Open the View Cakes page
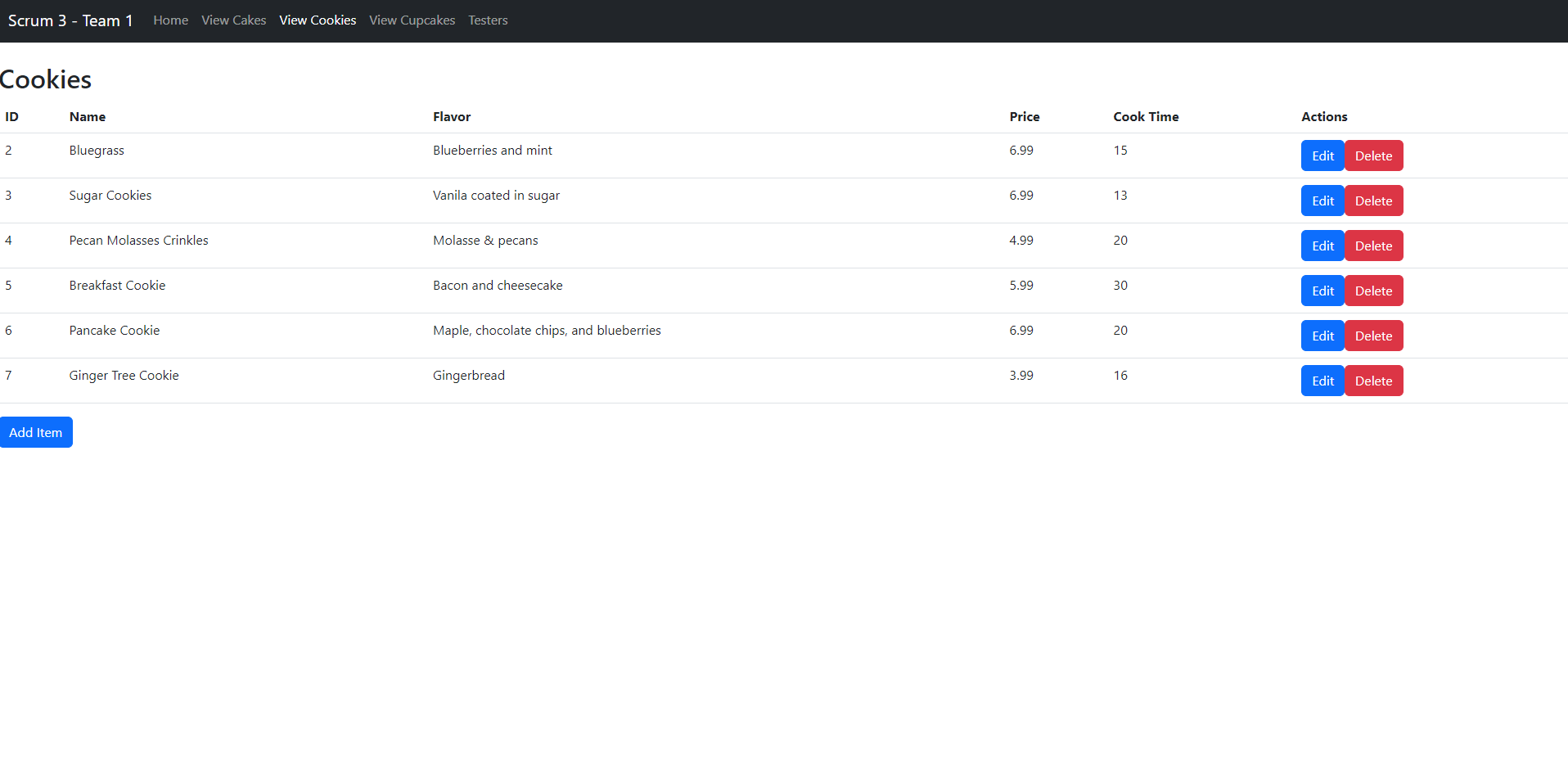The height and width of the screenshot is (780, 1568). (x=233, y=20)
